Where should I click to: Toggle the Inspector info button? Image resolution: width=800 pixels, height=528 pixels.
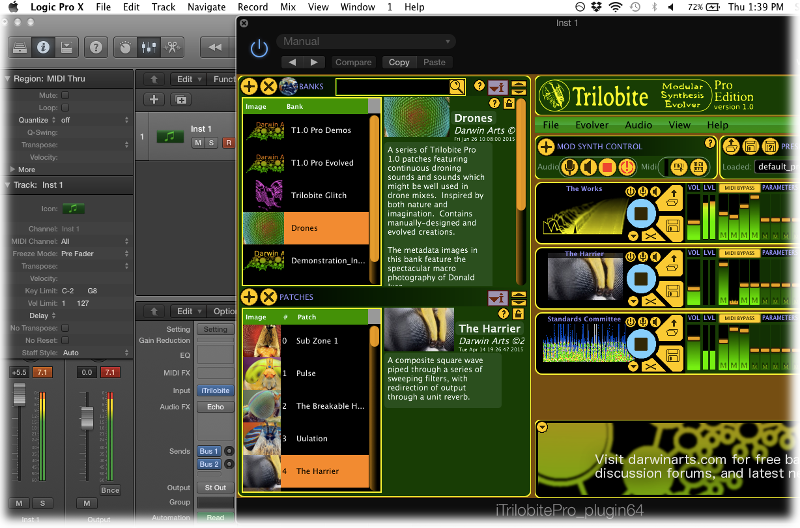[43, 47]
